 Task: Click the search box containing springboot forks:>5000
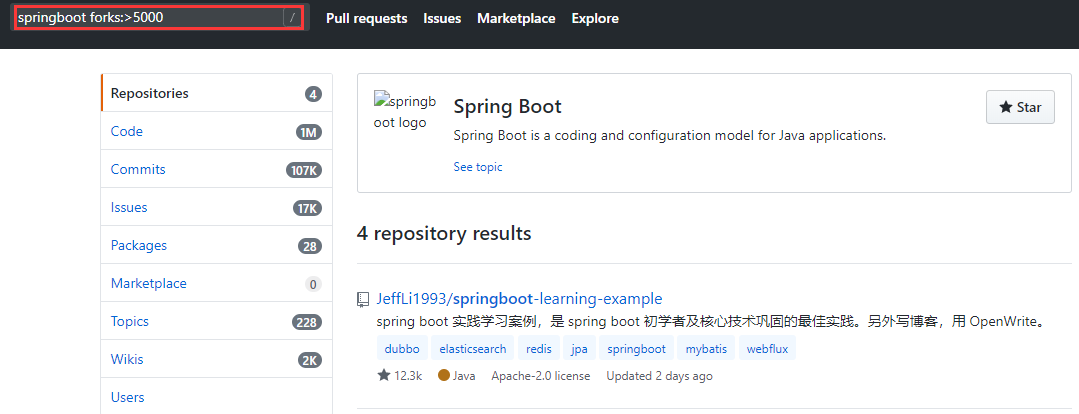tap(159, 18)
